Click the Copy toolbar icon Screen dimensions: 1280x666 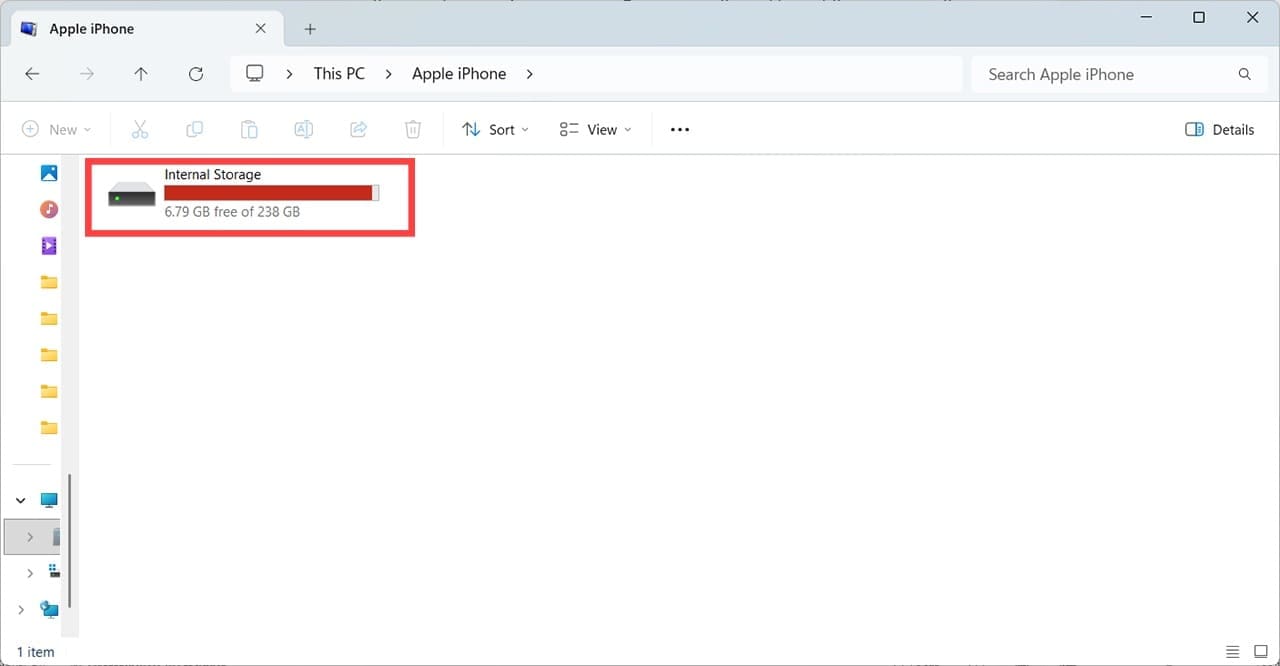click(194, 129)
